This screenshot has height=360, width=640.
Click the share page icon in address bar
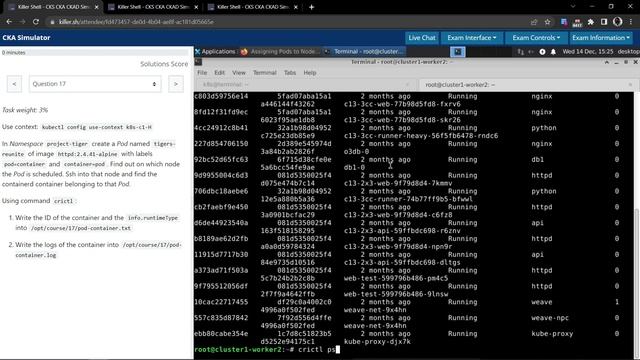pyautogui.click(x=534, y=22)
